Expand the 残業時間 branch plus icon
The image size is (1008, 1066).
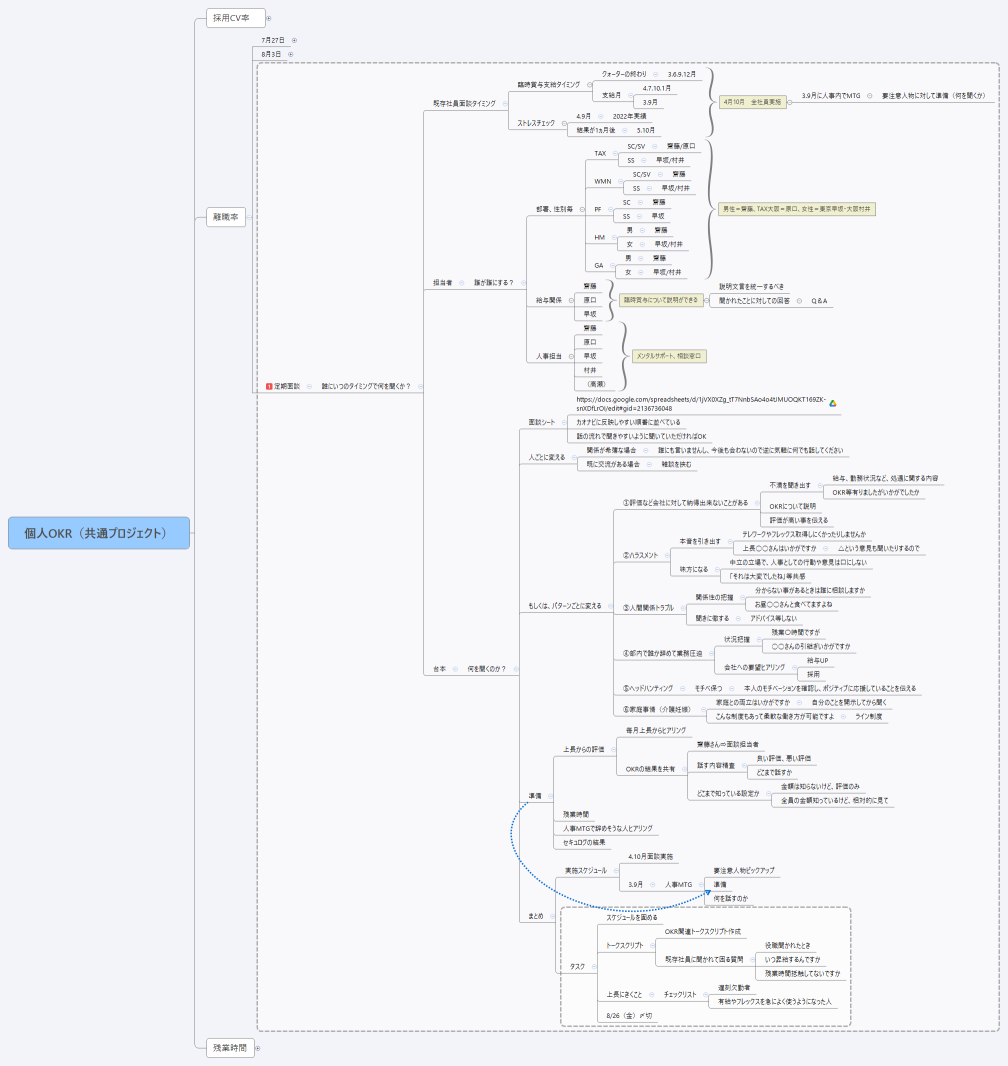click(x=258, y=1048)
